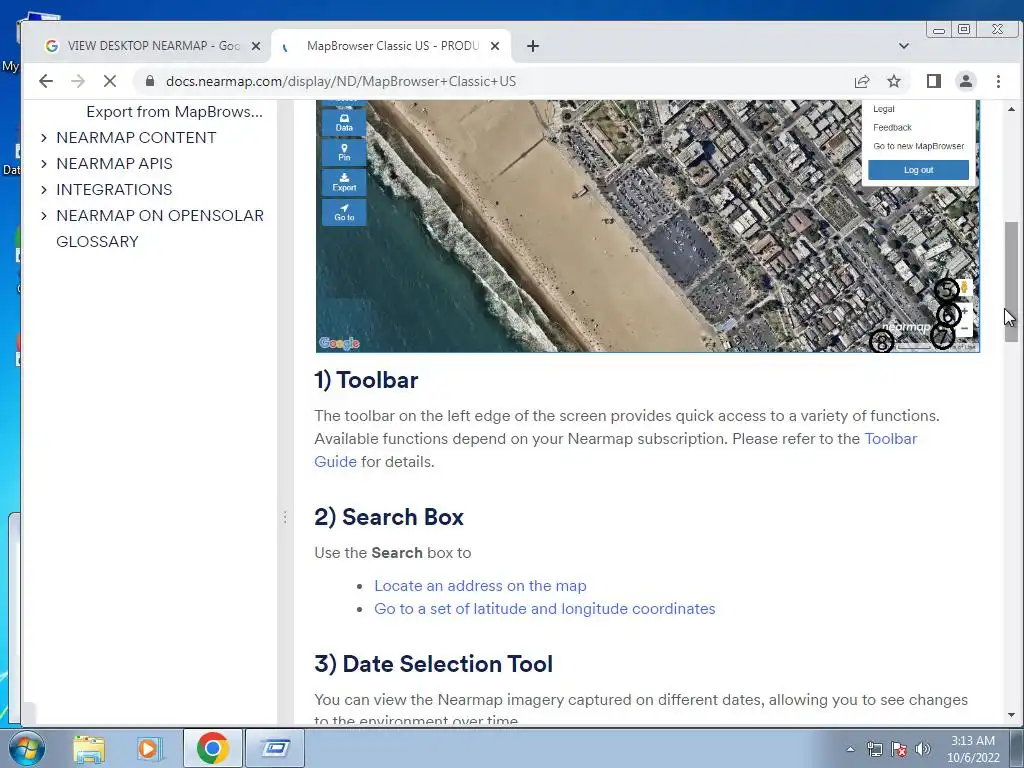Expand the INTEGRATIONS section

pyautogui.click(x=44, y=190)
